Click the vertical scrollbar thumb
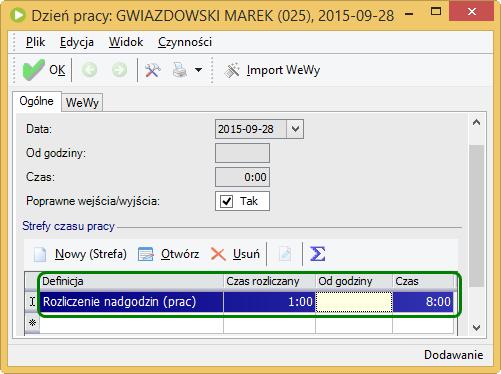 [477, 216]
